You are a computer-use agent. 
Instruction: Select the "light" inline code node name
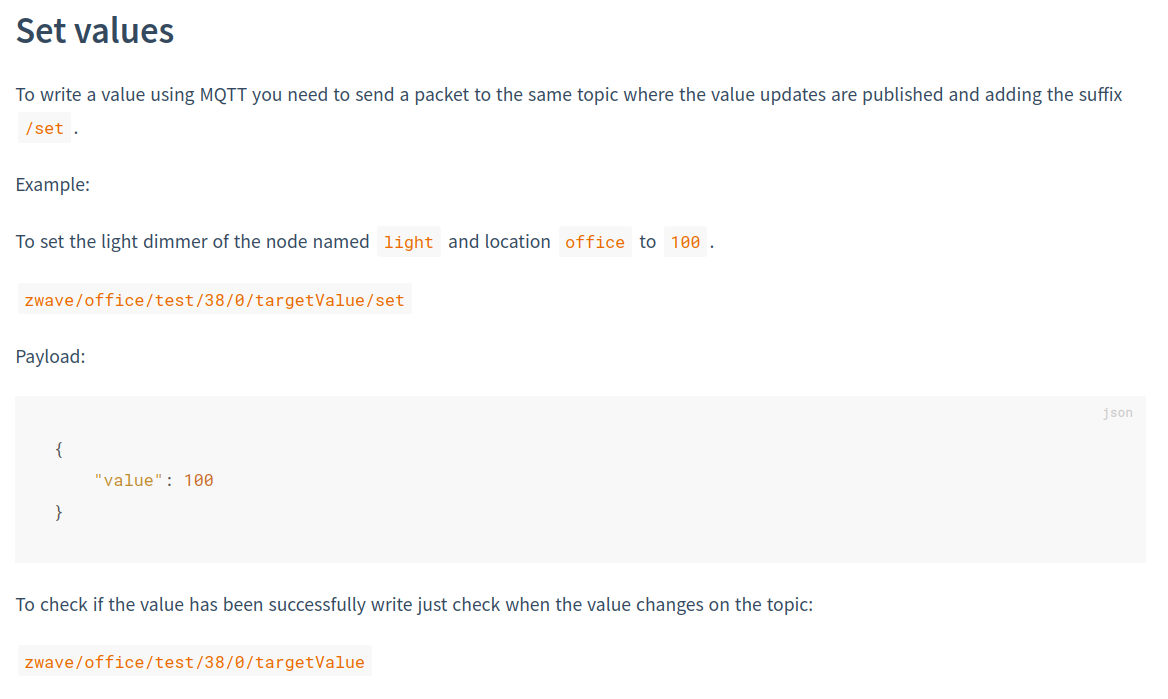pyautogui.click(x=408, y=242)
